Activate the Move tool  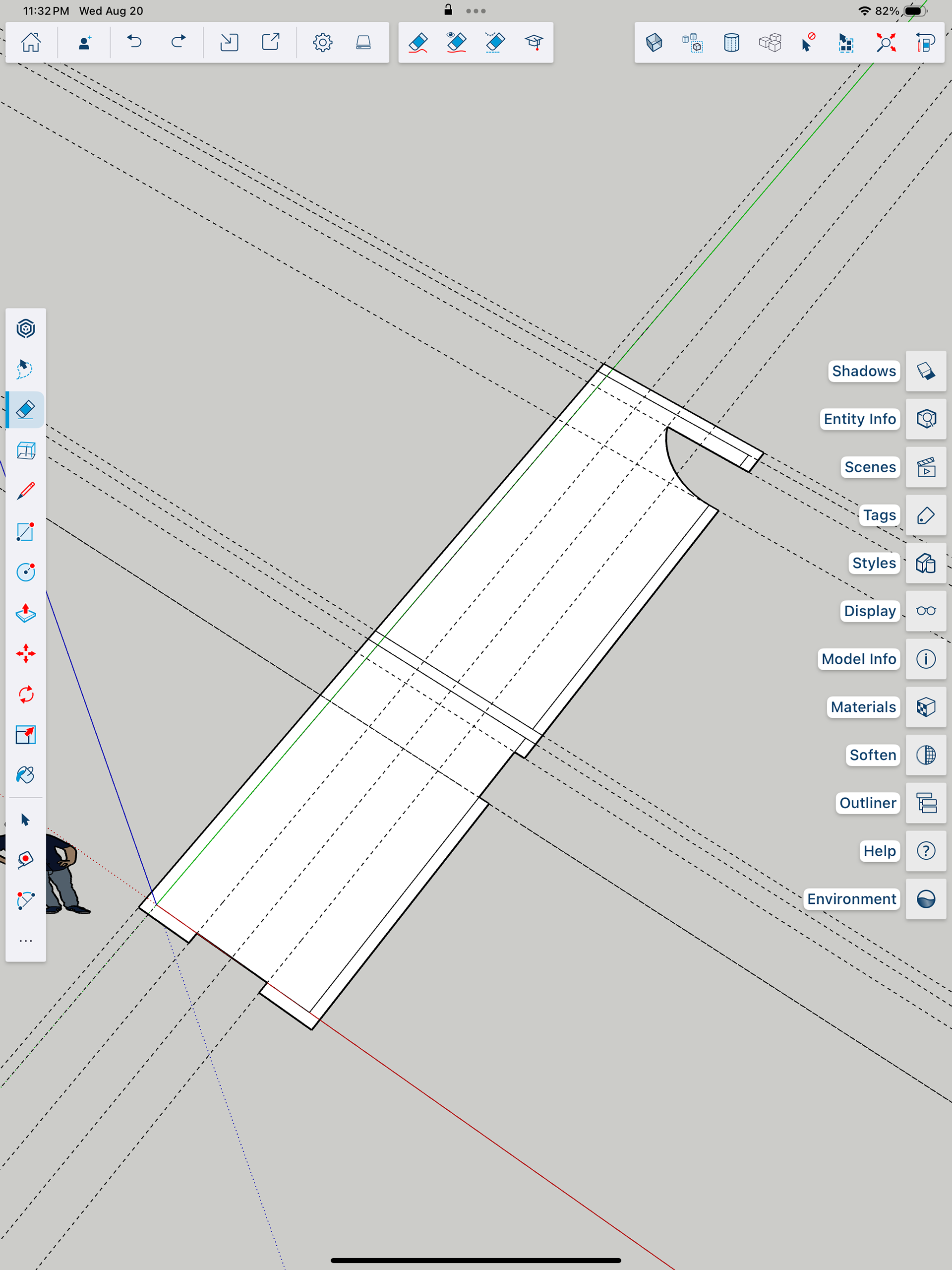click(x=26, y=653)
